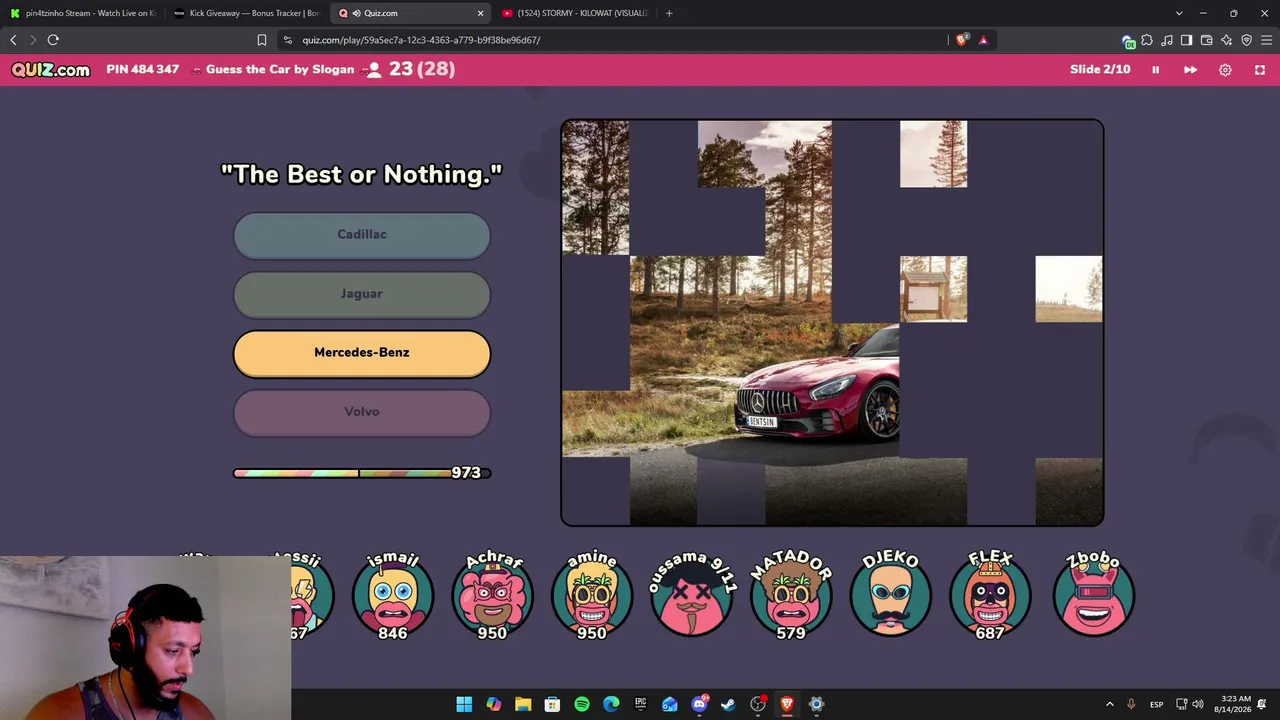This screenshot has width=1280, height=720.
Task: Click the countdown timer bar
Action: pos(362,473)
